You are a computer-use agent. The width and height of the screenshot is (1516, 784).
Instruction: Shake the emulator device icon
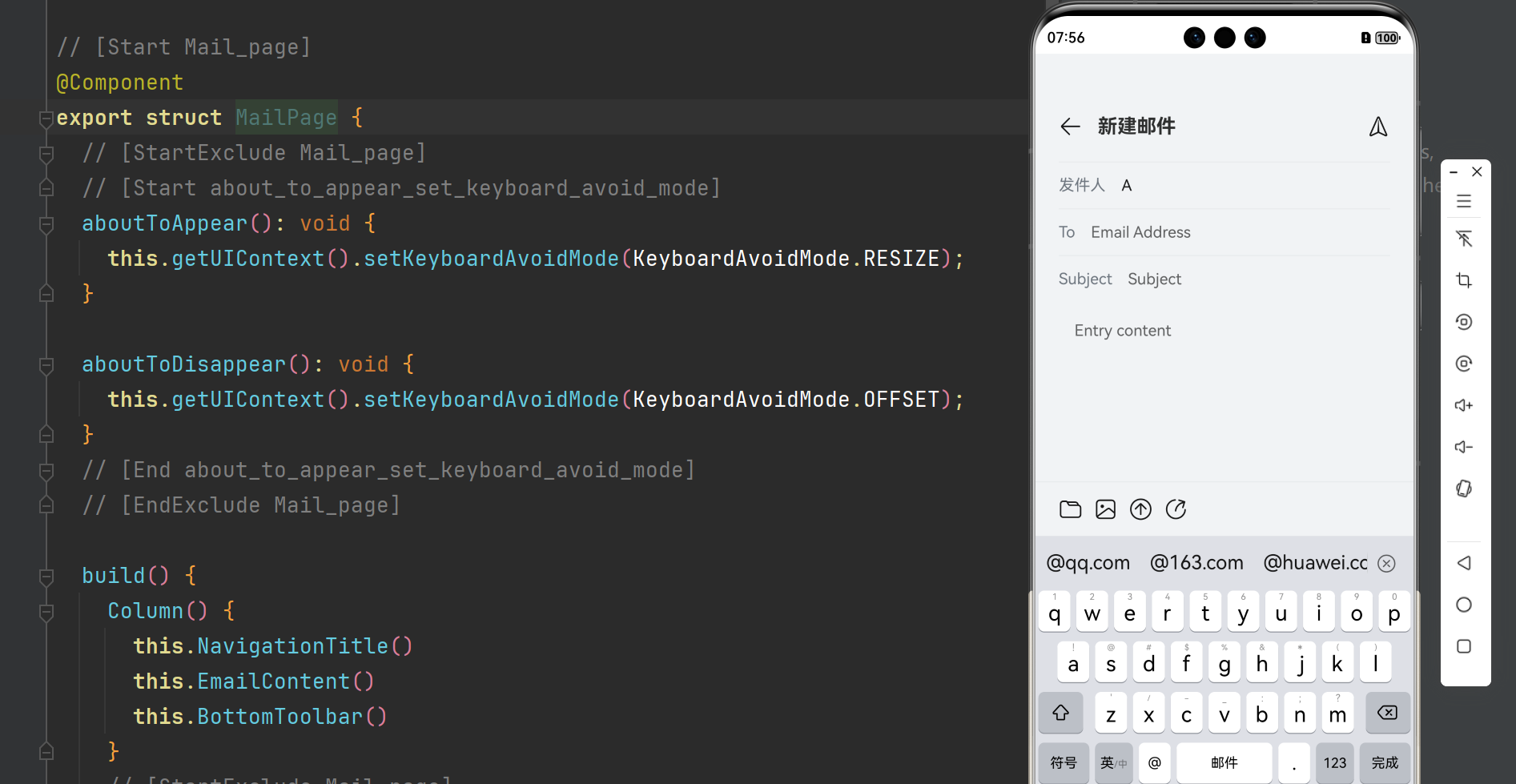click(1464, 488)
